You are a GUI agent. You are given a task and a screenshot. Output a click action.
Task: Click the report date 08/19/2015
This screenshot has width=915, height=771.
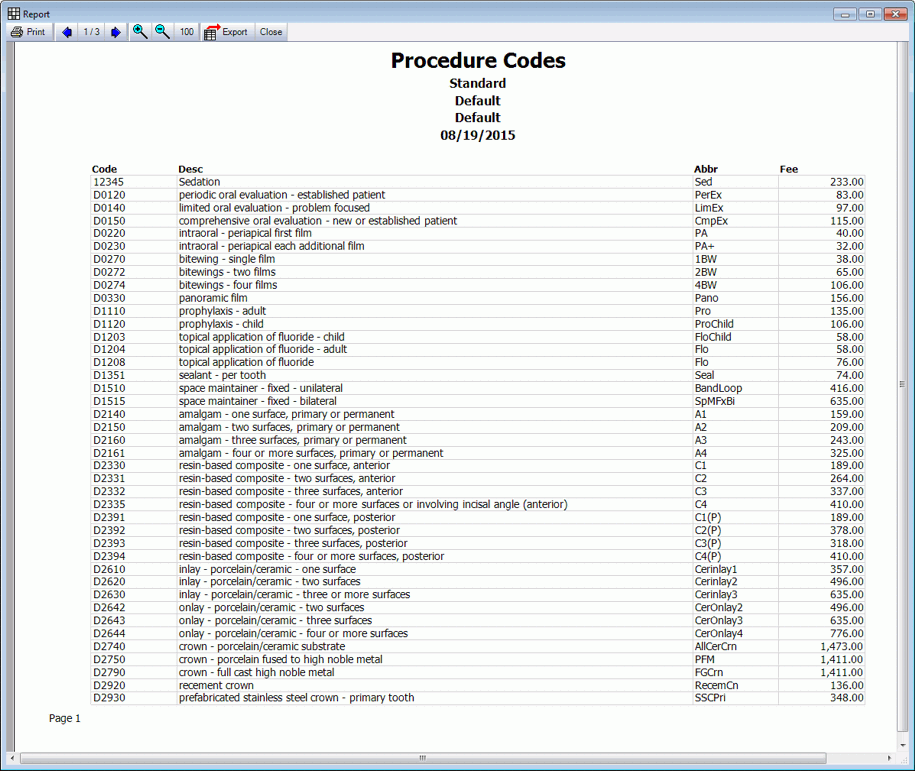478,135
